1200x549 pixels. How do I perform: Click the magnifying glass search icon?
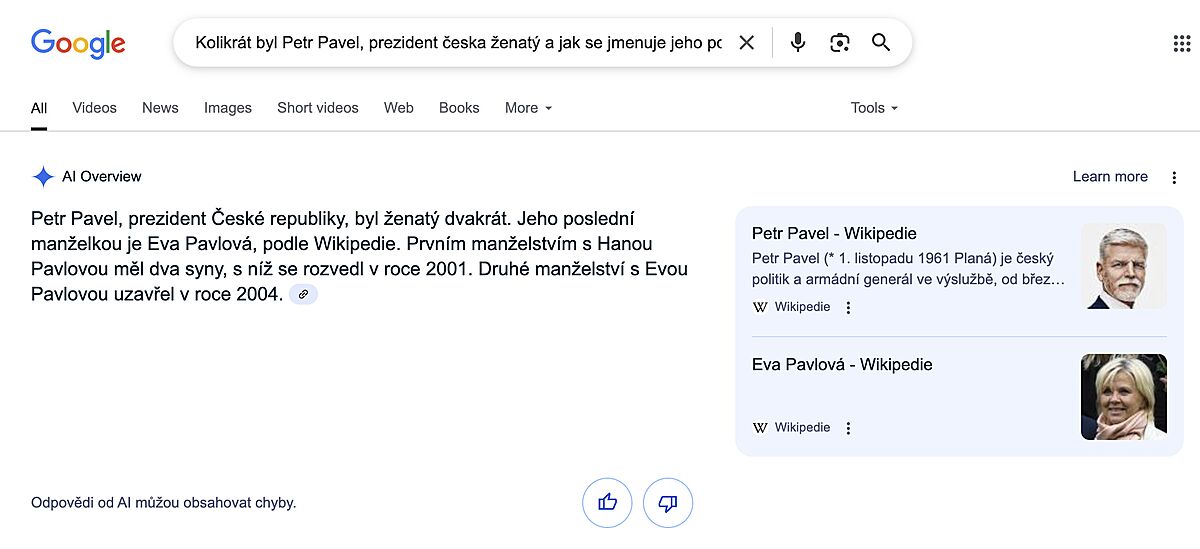pyautogui.click(x=881, y=43)
